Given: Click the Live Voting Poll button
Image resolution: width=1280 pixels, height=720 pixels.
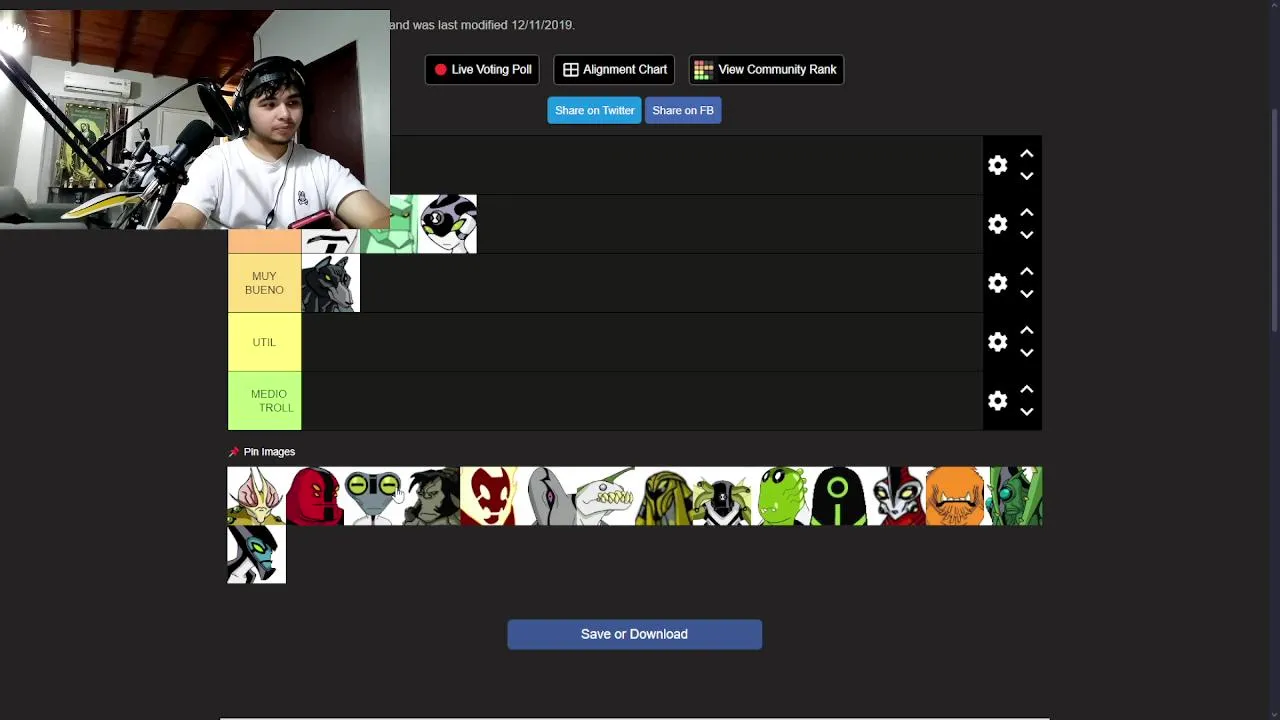Looking at the screenshot, I should (482, 70).
